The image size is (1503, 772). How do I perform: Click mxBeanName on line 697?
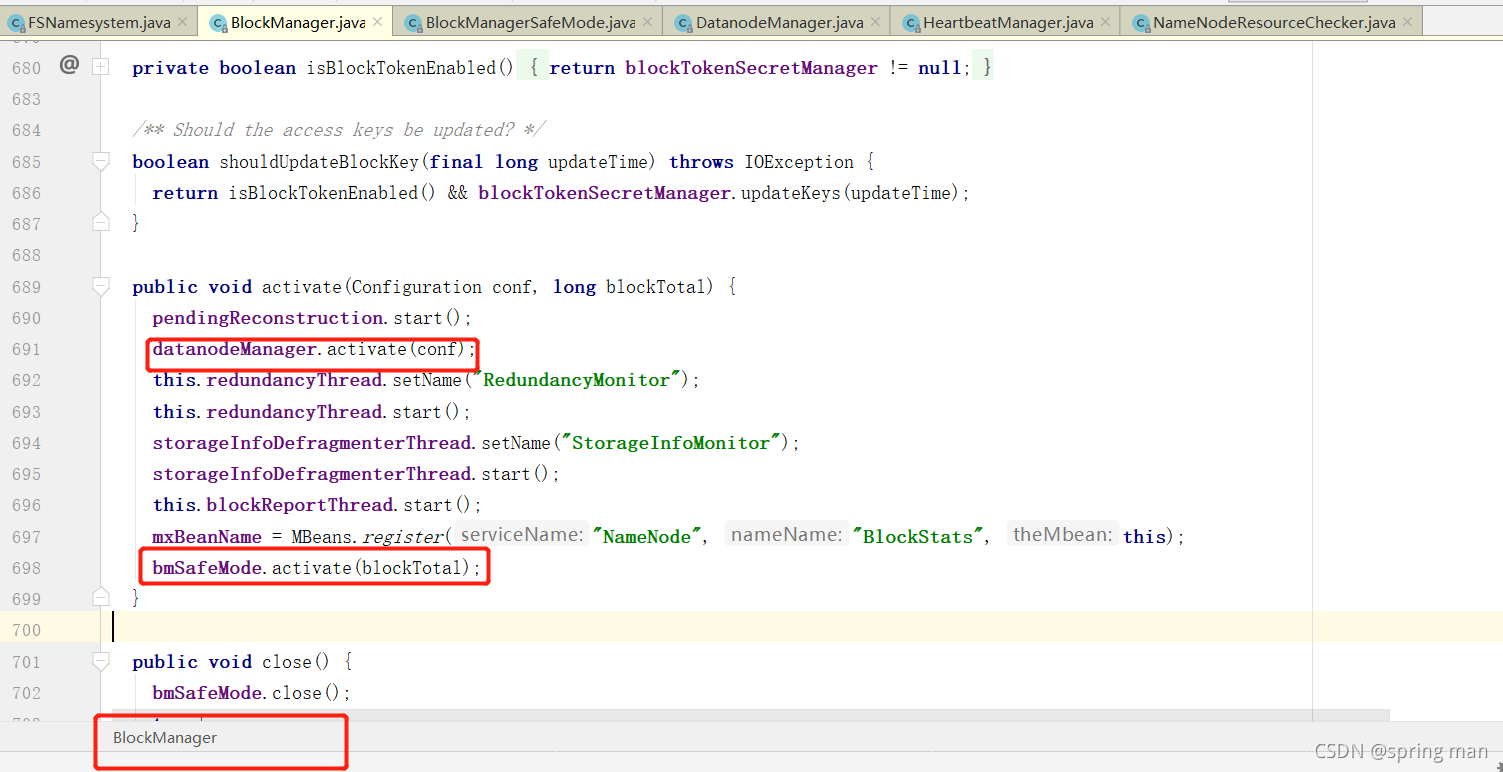click(x=207, y=537)
